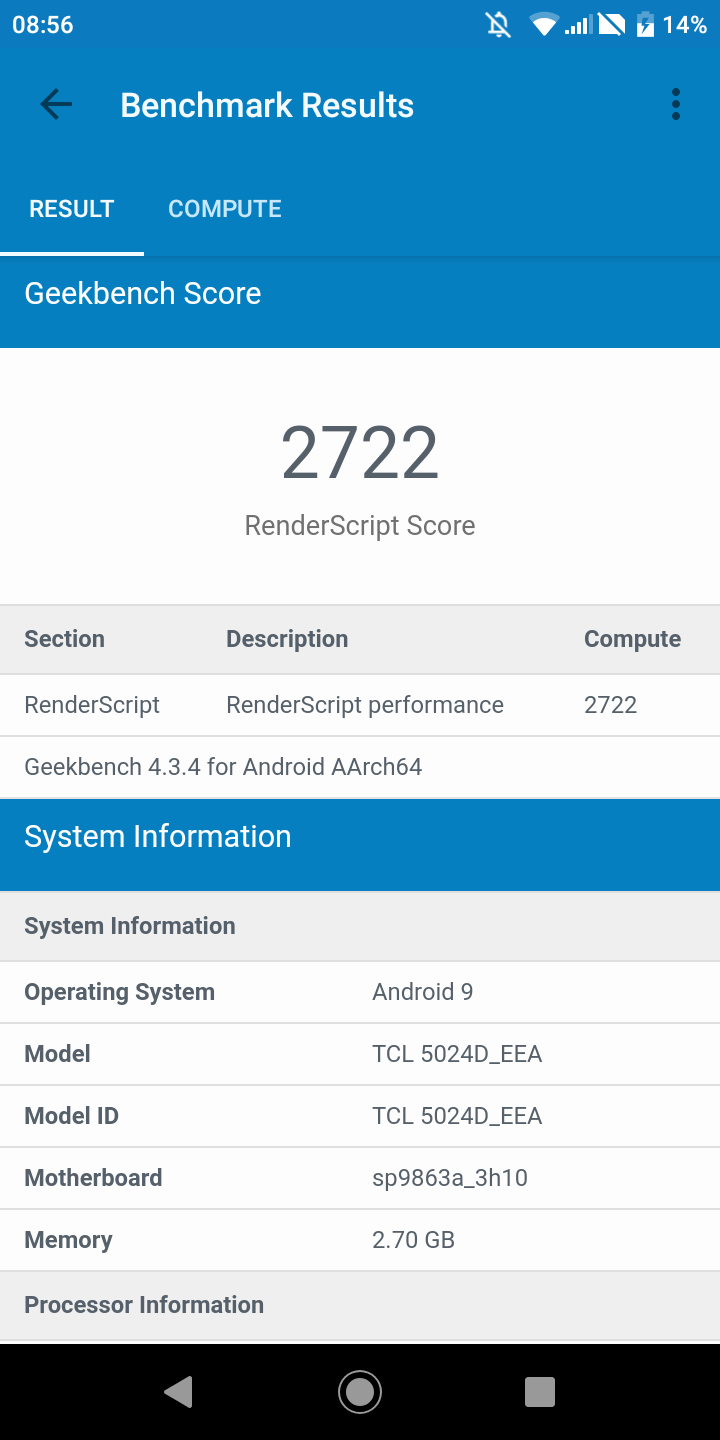The height and width of the screenshot is (1440, 720).
Task: Tap the large 2722 score value
Action: point(360,453)
